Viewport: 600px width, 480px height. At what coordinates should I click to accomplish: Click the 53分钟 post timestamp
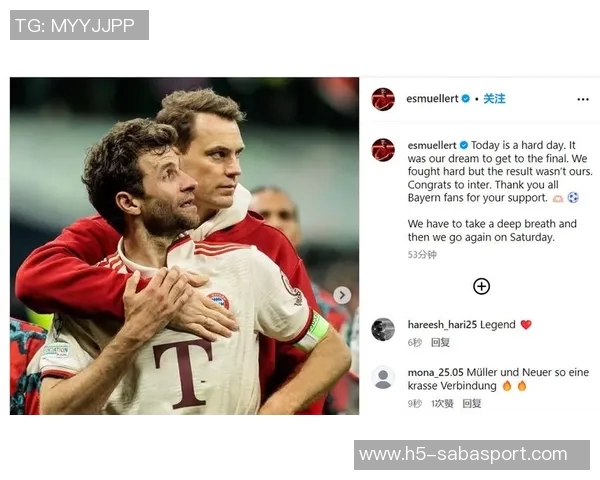[422, 255]
